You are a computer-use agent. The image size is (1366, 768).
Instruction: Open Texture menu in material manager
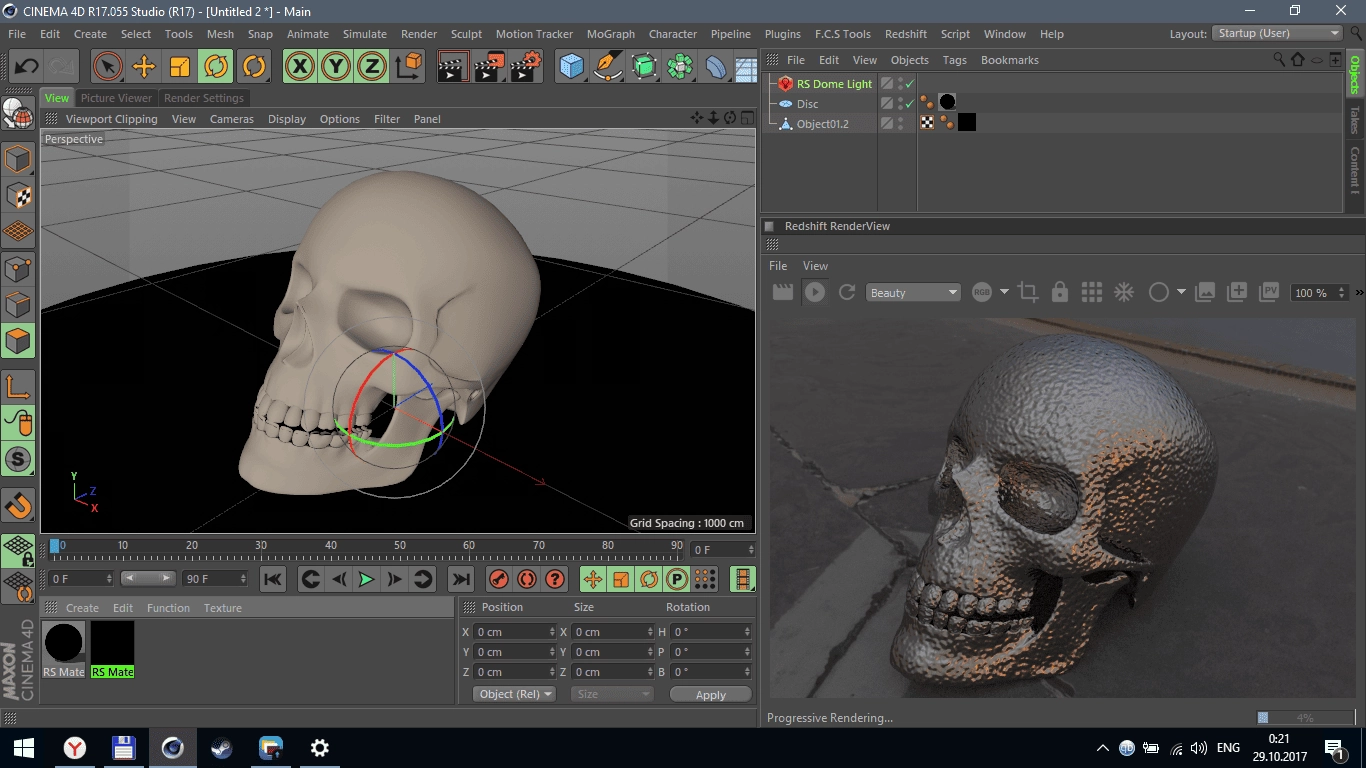point(222,608)
